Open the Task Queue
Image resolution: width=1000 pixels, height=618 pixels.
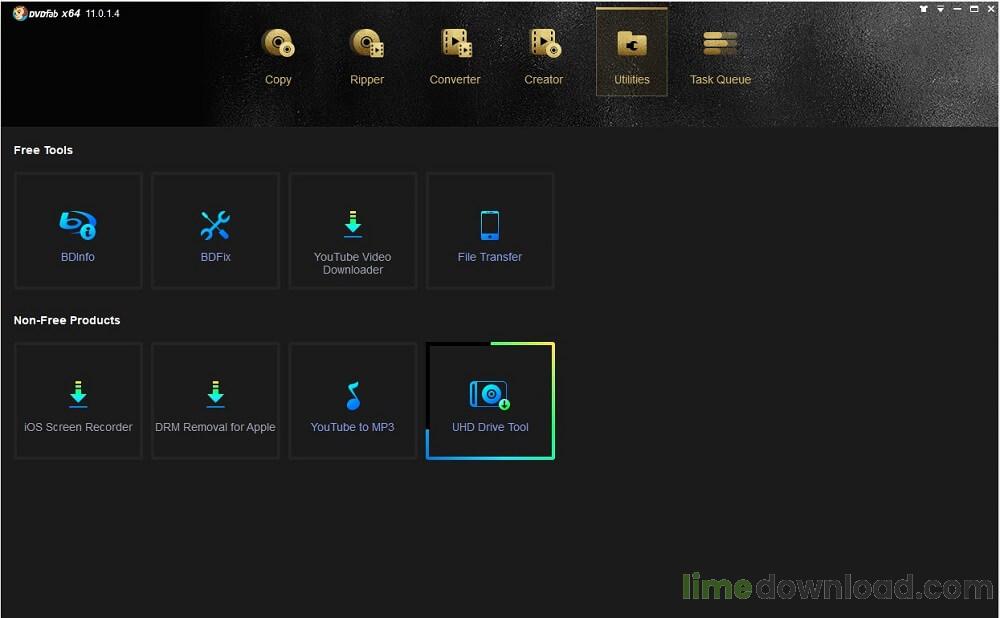click(x=720, y=56)
